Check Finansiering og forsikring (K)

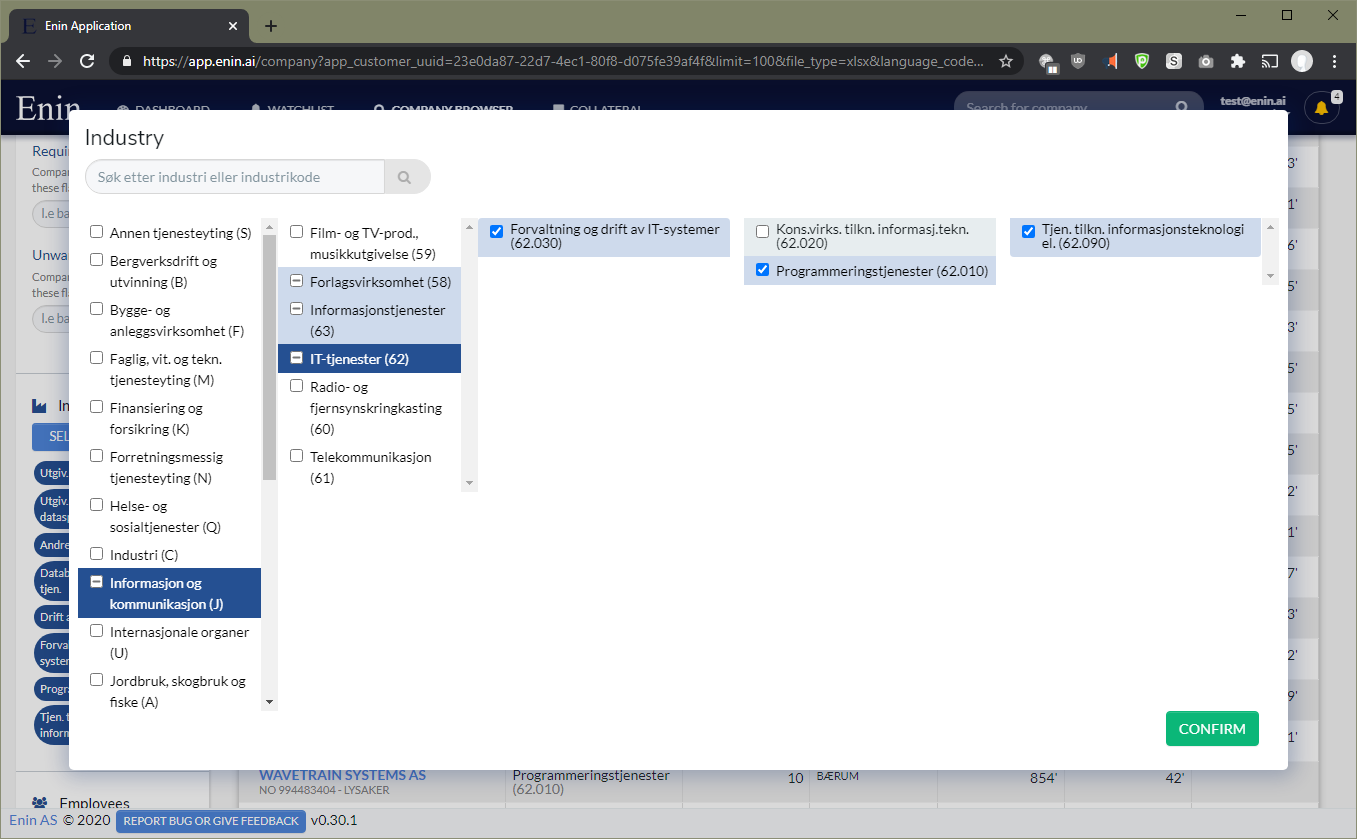coord(97,407)
